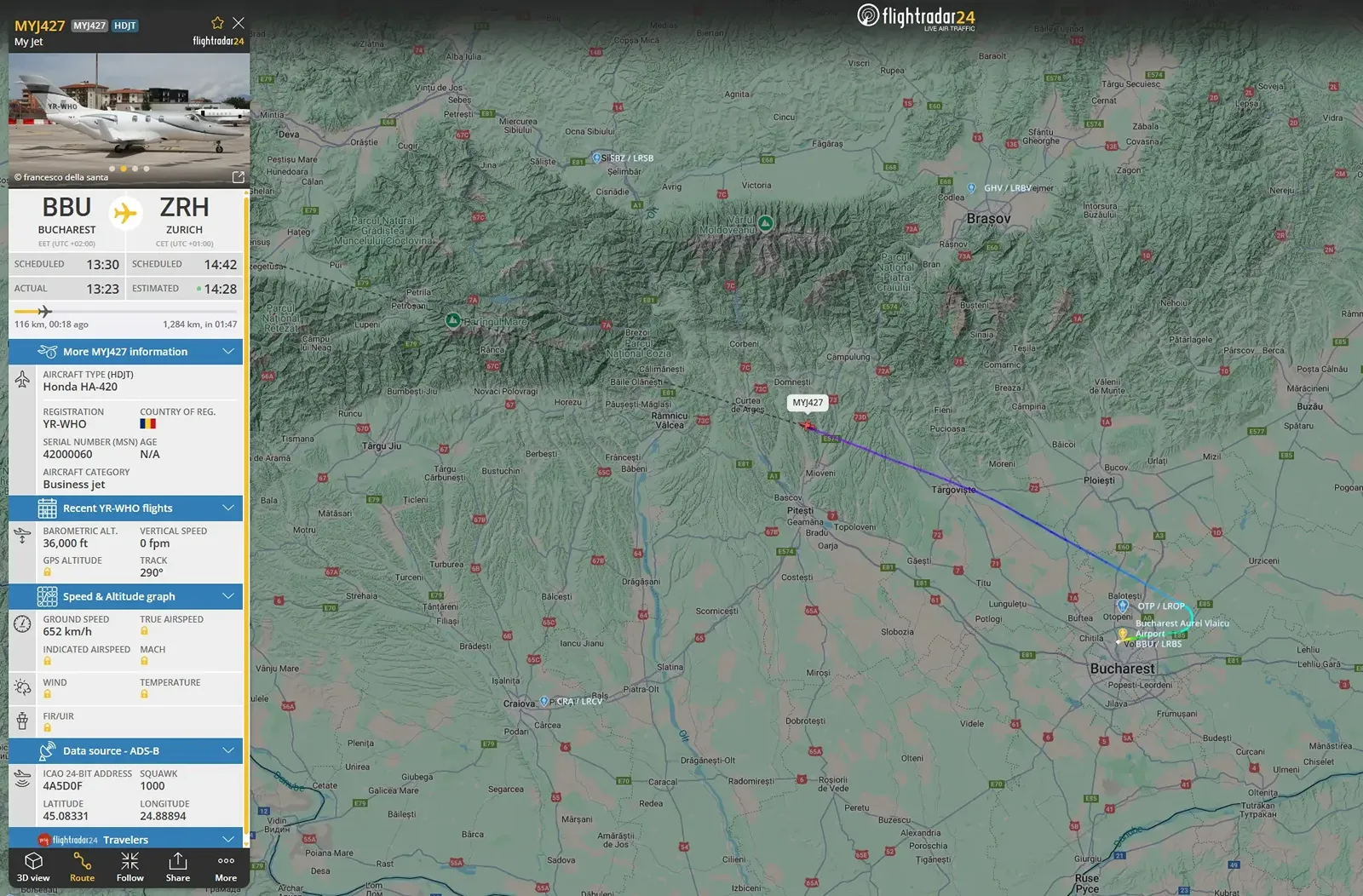Image resolution: width=1363 pixels, height=896 pixels.
Task: Click locked True Airspeed padlock
Action: tap(144, 631)
